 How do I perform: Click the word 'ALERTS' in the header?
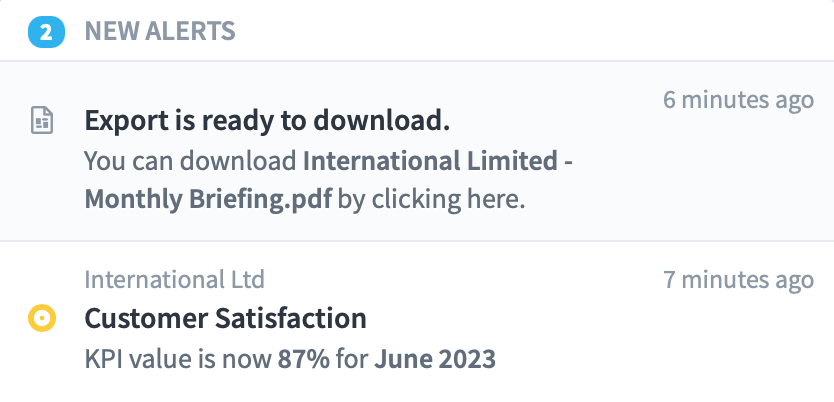click(x=190, y=31)
